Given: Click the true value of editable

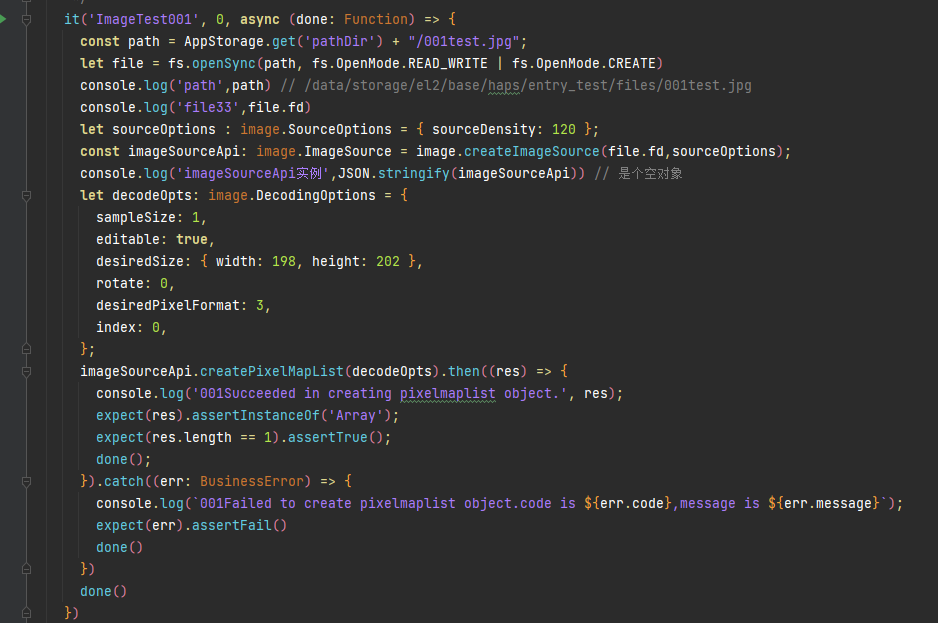Looking at the screenshot, I should pos(191,240).
